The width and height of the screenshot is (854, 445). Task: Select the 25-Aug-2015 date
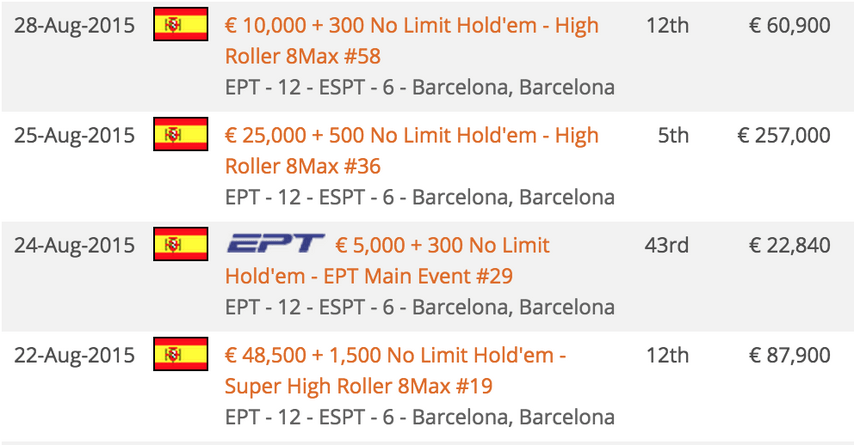pyautogui.click(x=74, y=136)
